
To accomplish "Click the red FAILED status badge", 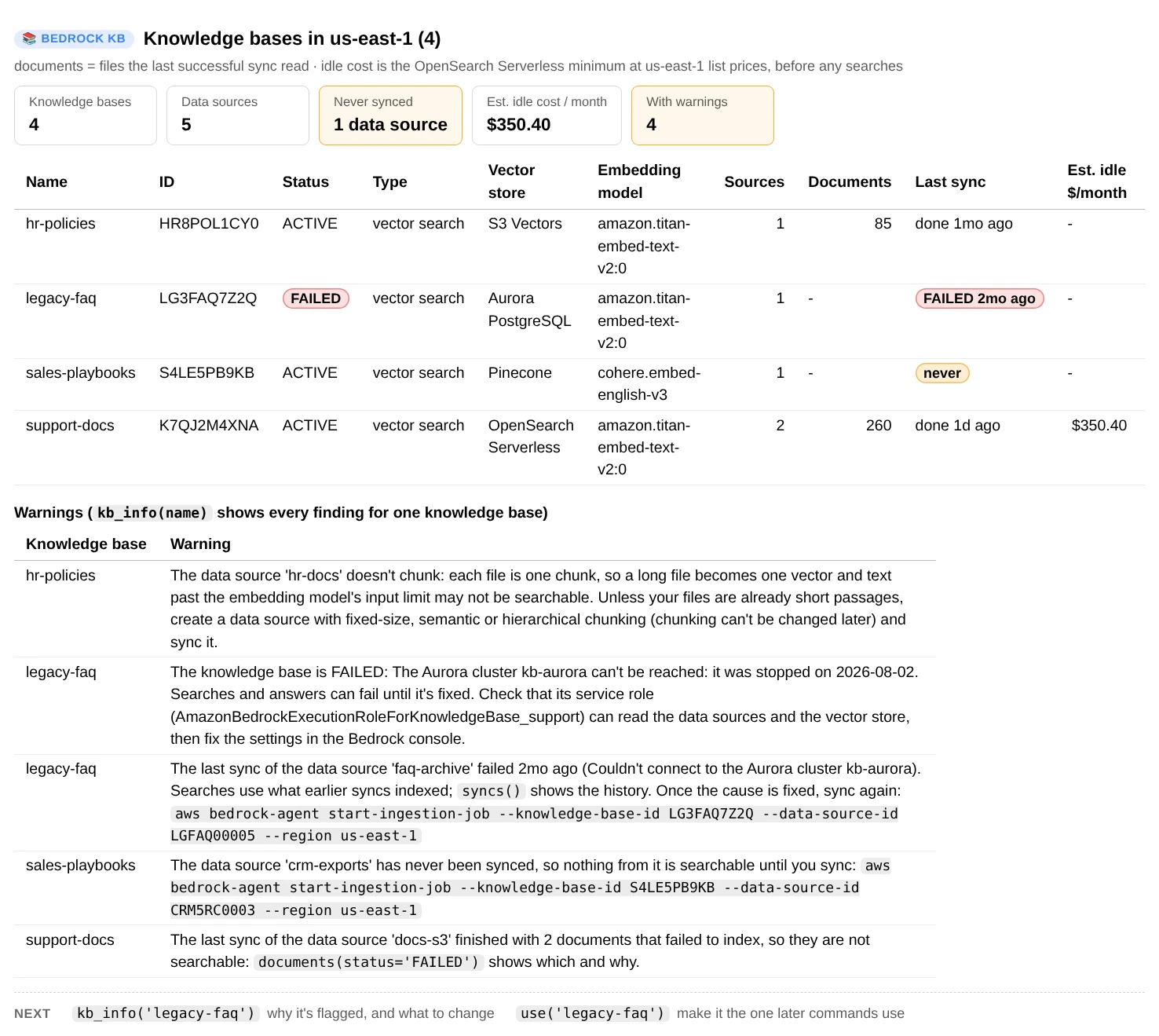I will [x=316, y=298].
